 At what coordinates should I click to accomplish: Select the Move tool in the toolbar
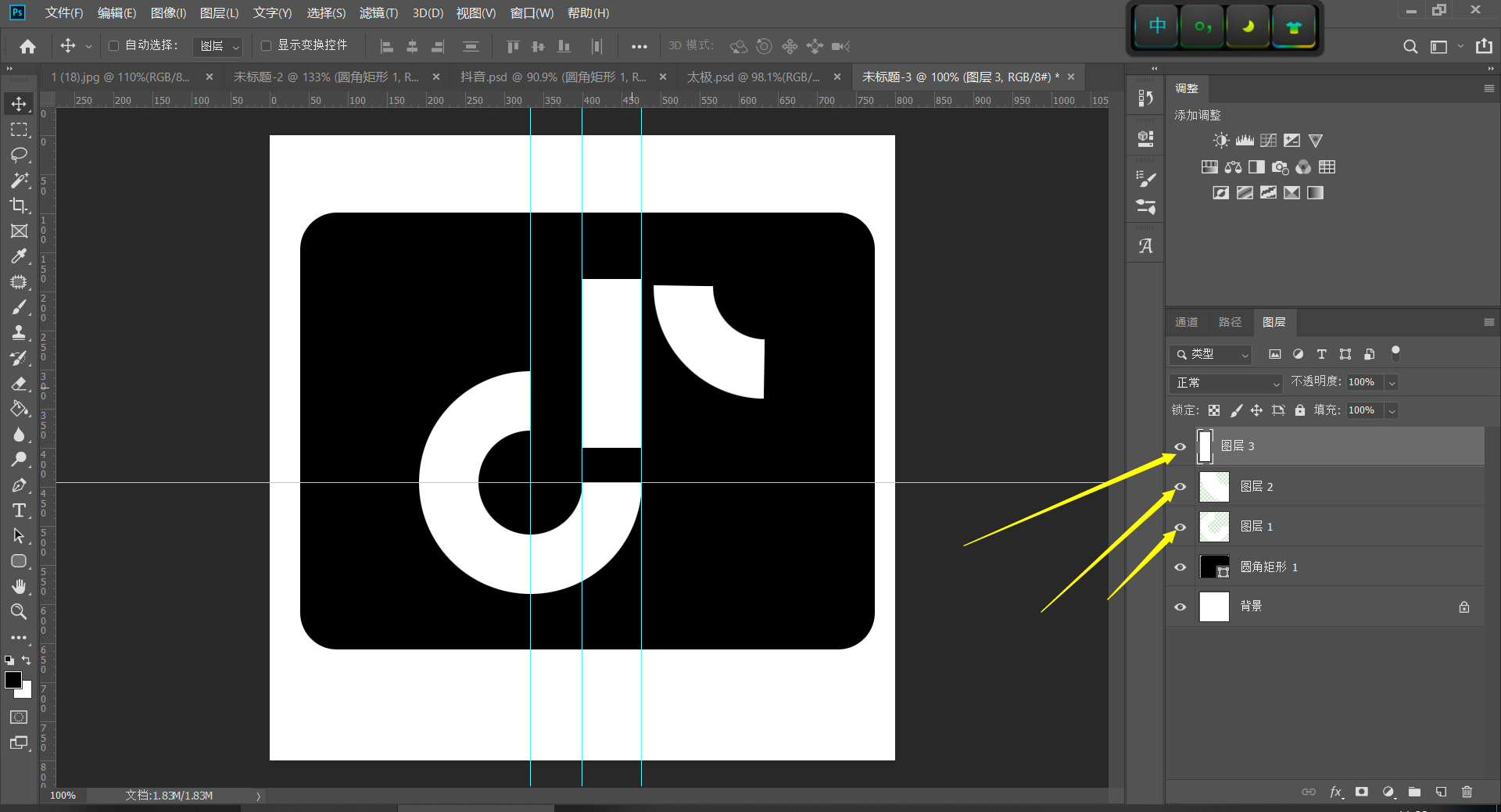(19, 104)
